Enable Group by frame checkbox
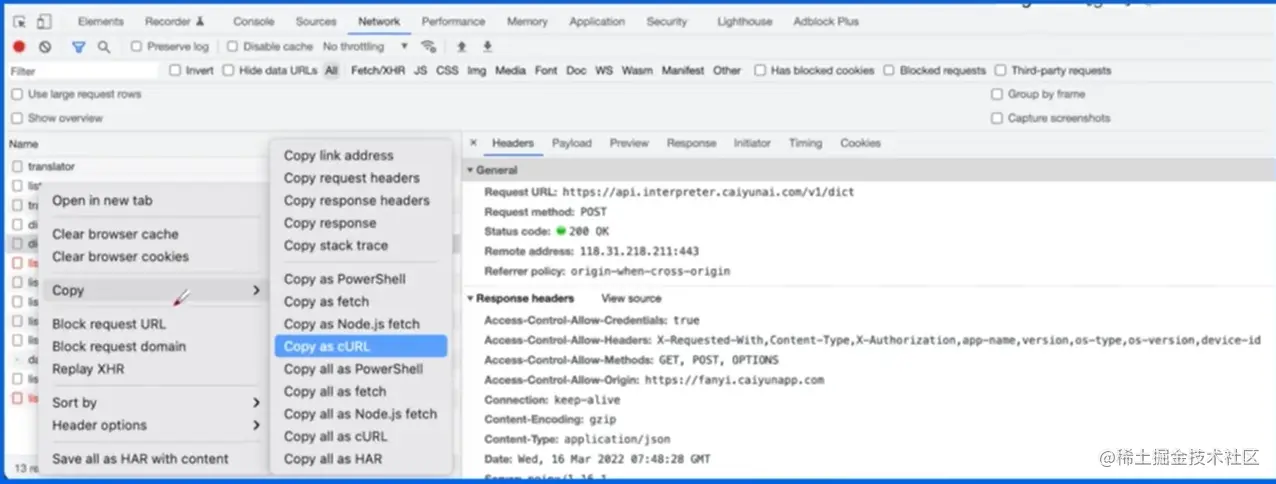1276x484 pixels. 997,94
